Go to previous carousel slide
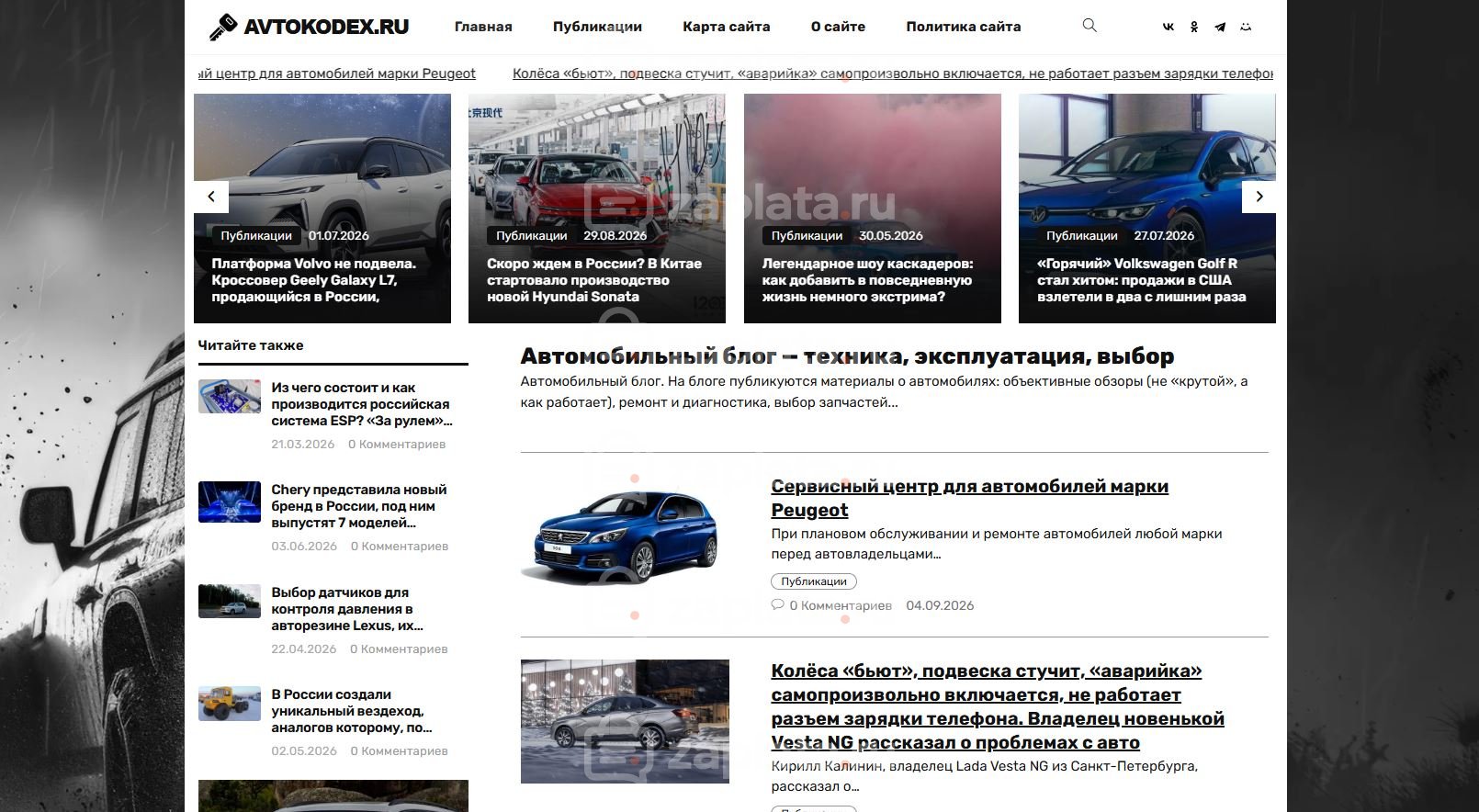1479x812 pixels. [x=211, y=197]
